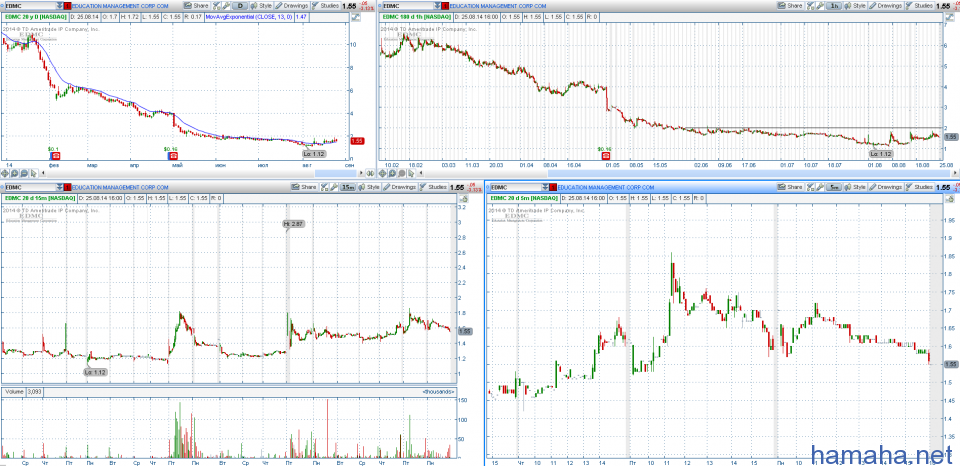Click the wrench settings icon on the 1h chart
Image resolution: width=960 pixels, height=466 pixels.
point(819,6)
